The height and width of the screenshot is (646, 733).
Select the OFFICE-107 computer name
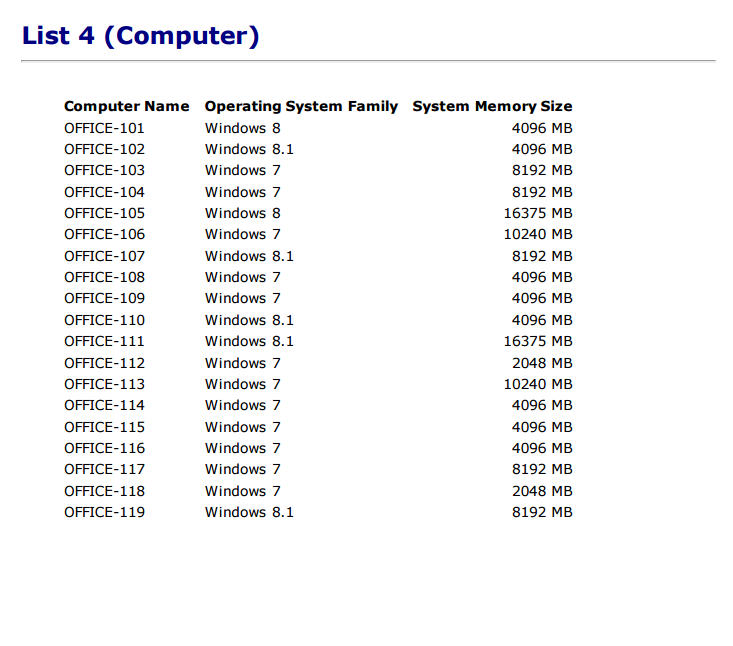tap(104, 256)
